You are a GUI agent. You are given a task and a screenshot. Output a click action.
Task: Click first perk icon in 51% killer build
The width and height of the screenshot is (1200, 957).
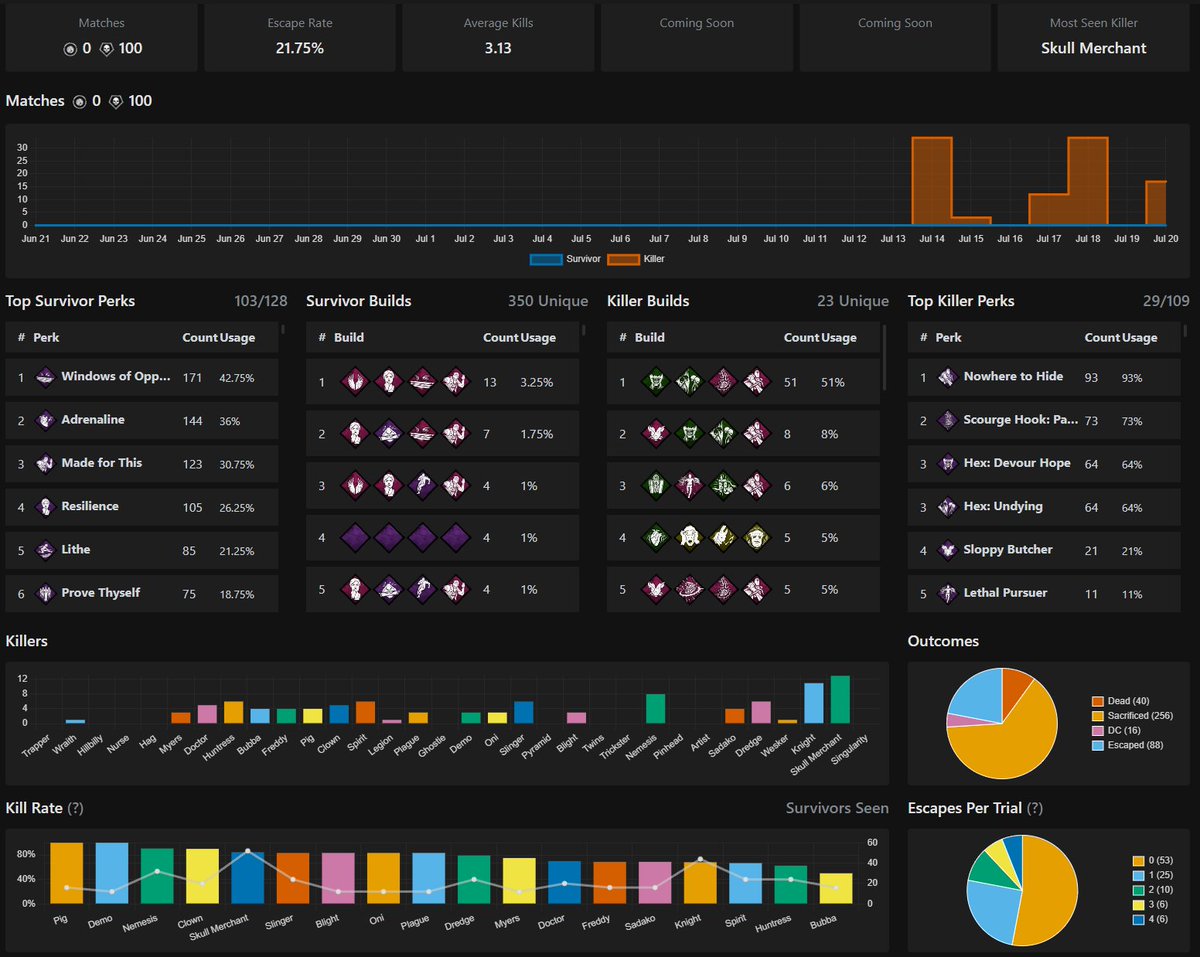(655, 382)
